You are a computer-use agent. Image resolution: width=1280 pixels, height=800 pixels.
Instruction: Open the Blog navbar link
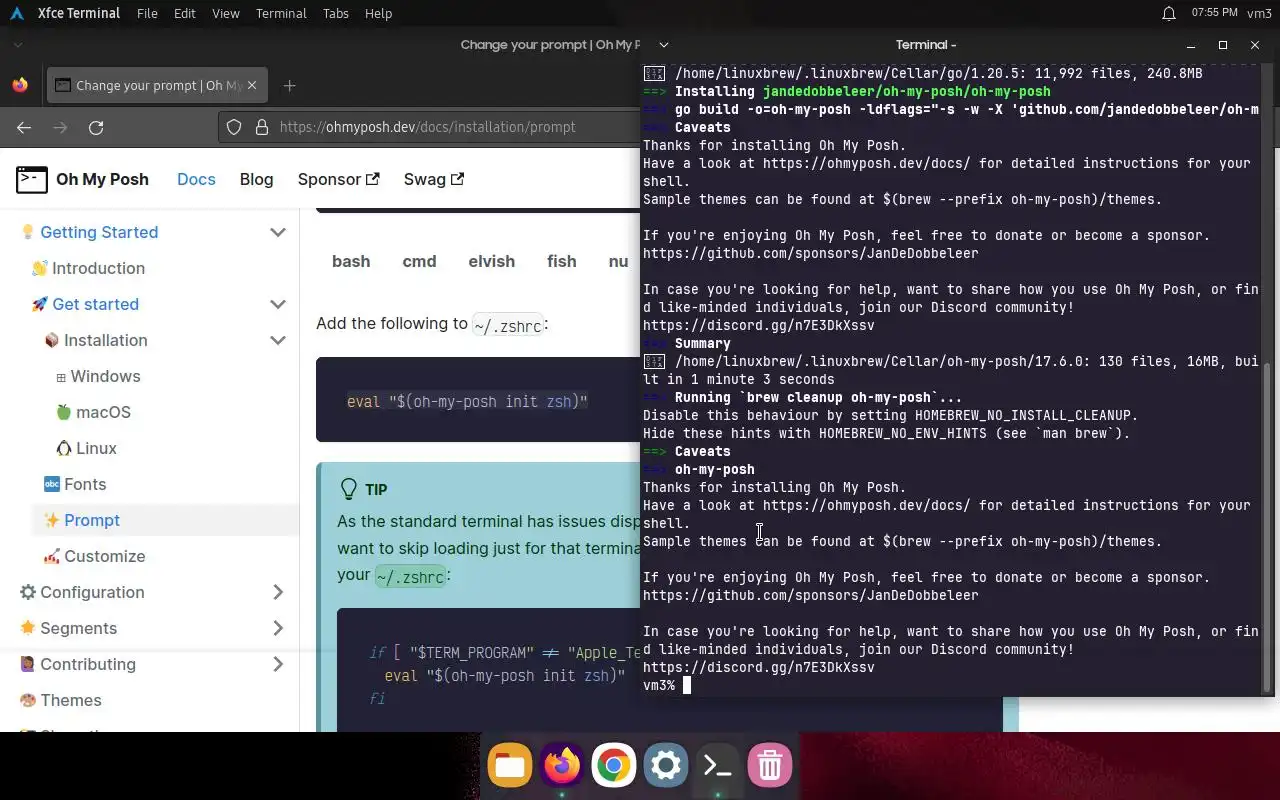tap(256, 179)
